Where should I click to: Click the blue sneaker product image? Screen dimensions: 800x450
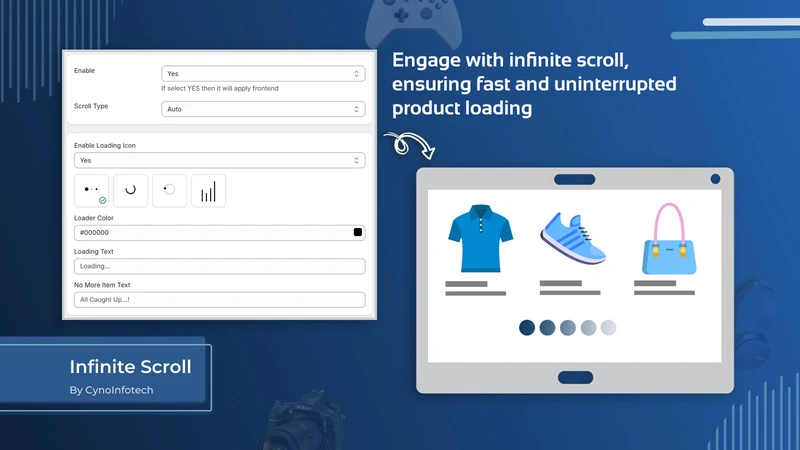click(573, 238)
